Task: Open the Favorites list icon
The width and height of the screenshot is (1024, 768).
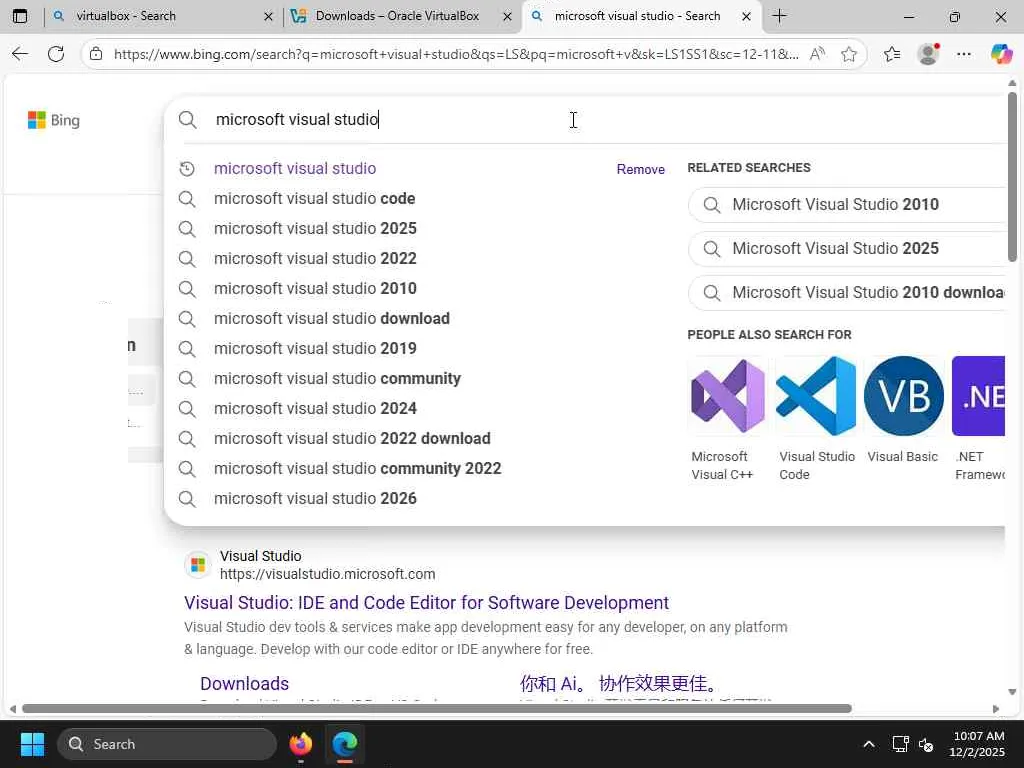Action: tap(892, 54)
